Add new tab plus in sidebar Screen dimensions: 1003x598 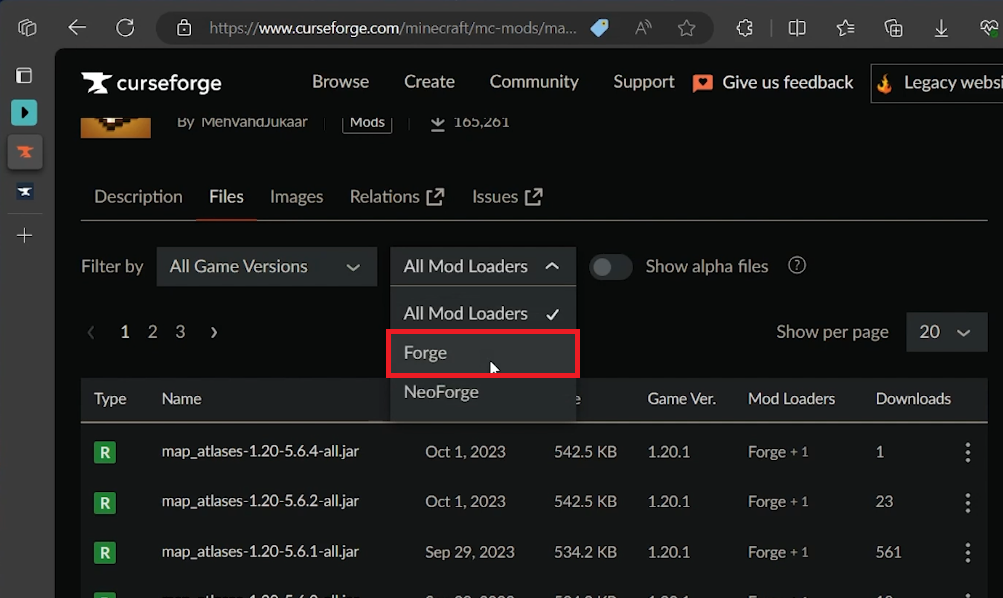pyautogui.click(x=24, y=235)
